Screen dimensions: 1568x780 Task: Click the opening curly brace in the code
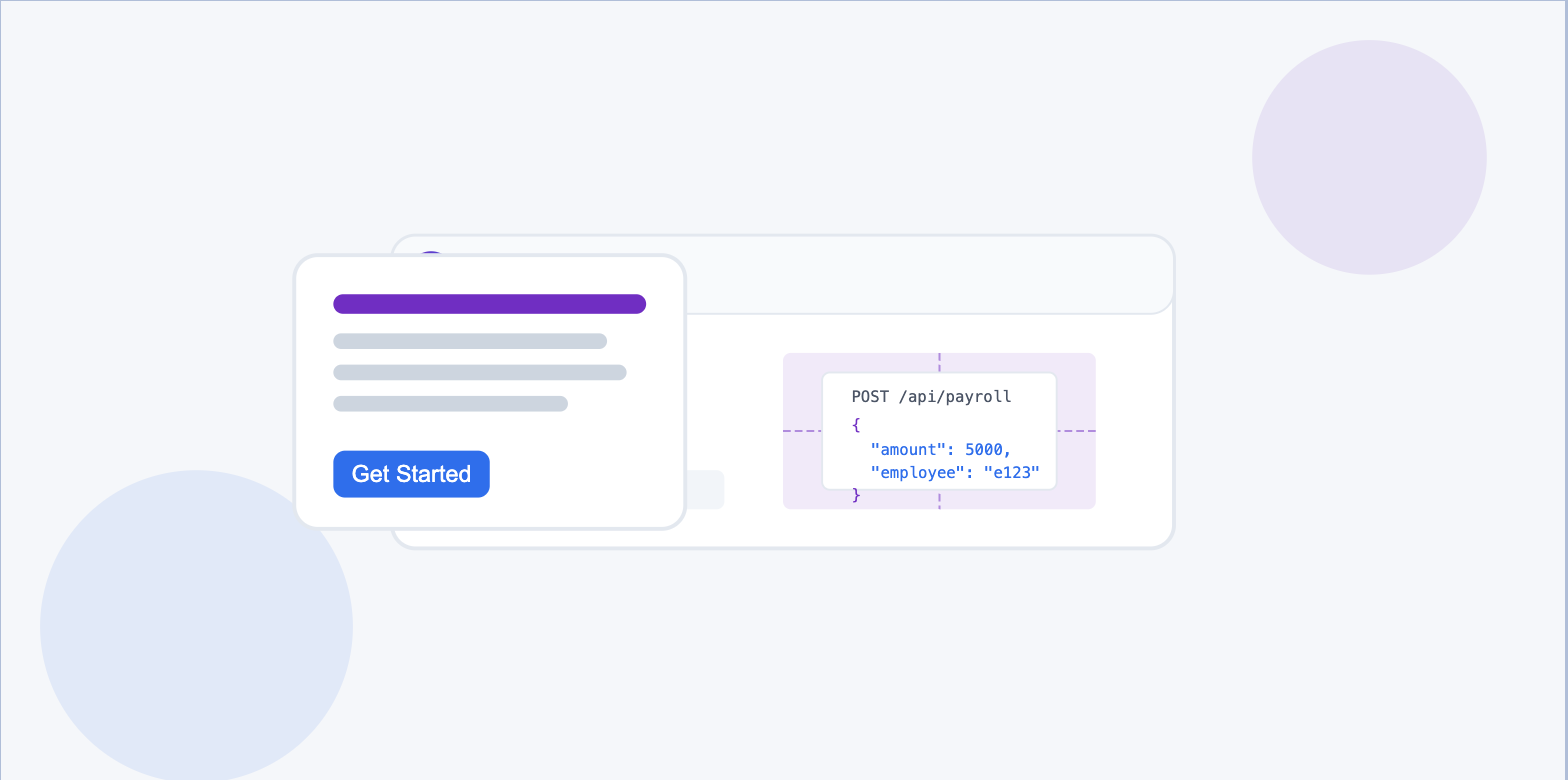coord(856,424)
